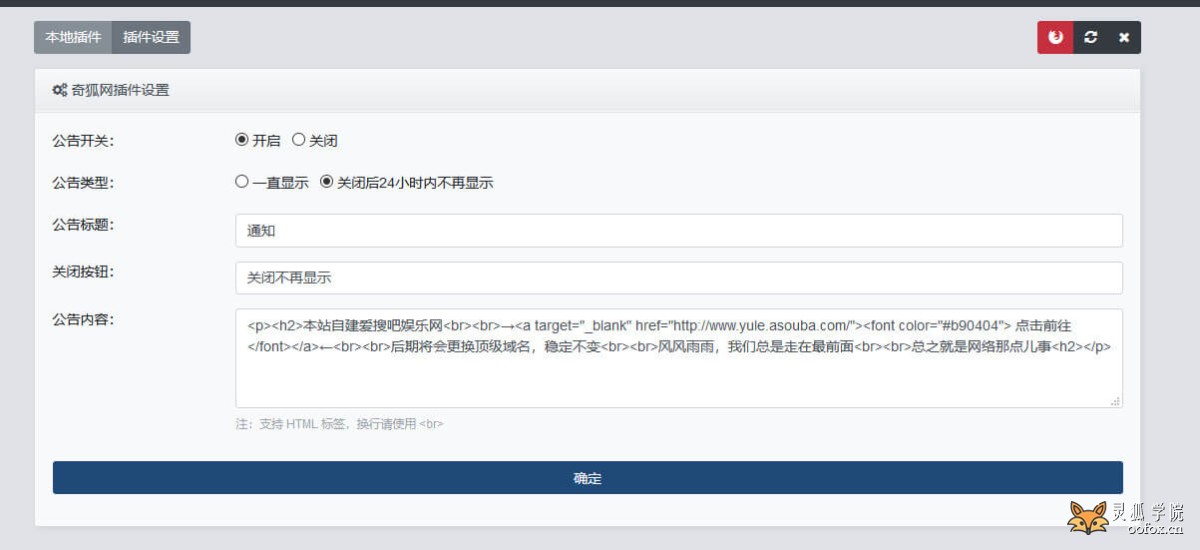Click the gears icon in panel header
This screenshot has height=550, width=1200.
[x=60, y=90]
